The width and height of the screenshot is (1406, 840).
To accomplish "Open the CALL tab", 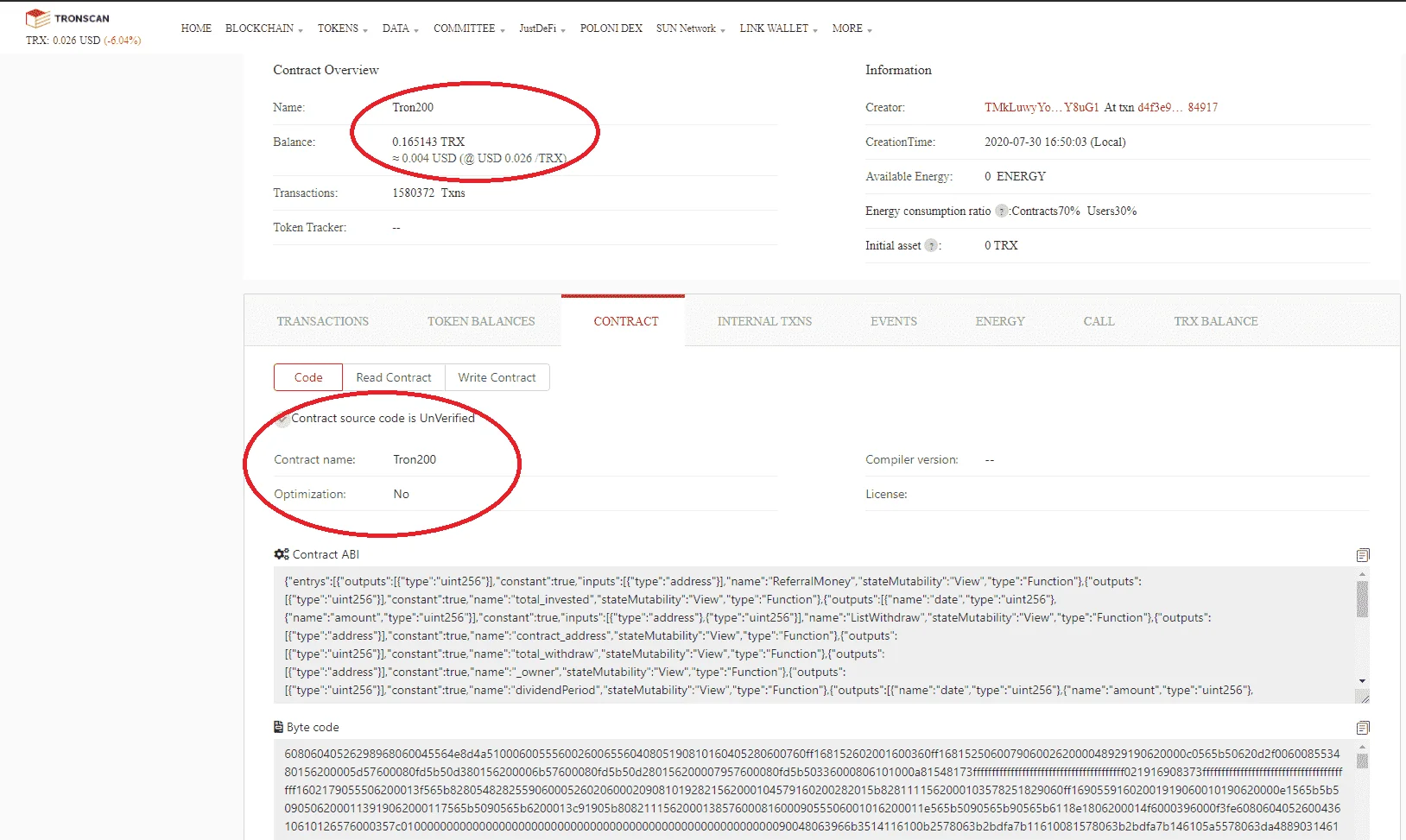I will pos(1099,321).
